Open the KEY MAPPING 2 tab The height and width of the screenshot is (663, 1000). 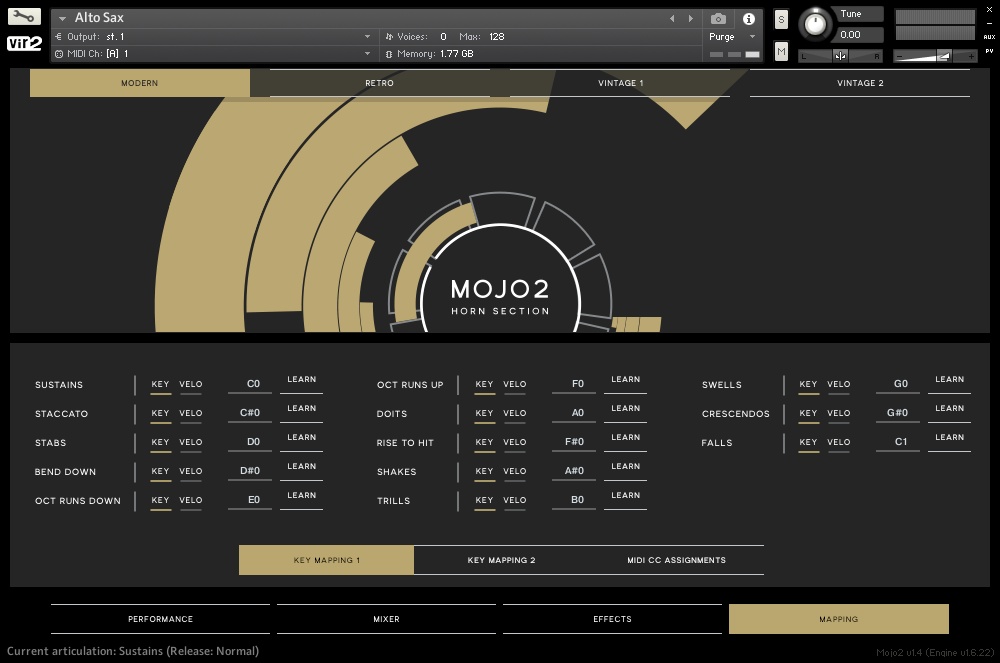502,560
